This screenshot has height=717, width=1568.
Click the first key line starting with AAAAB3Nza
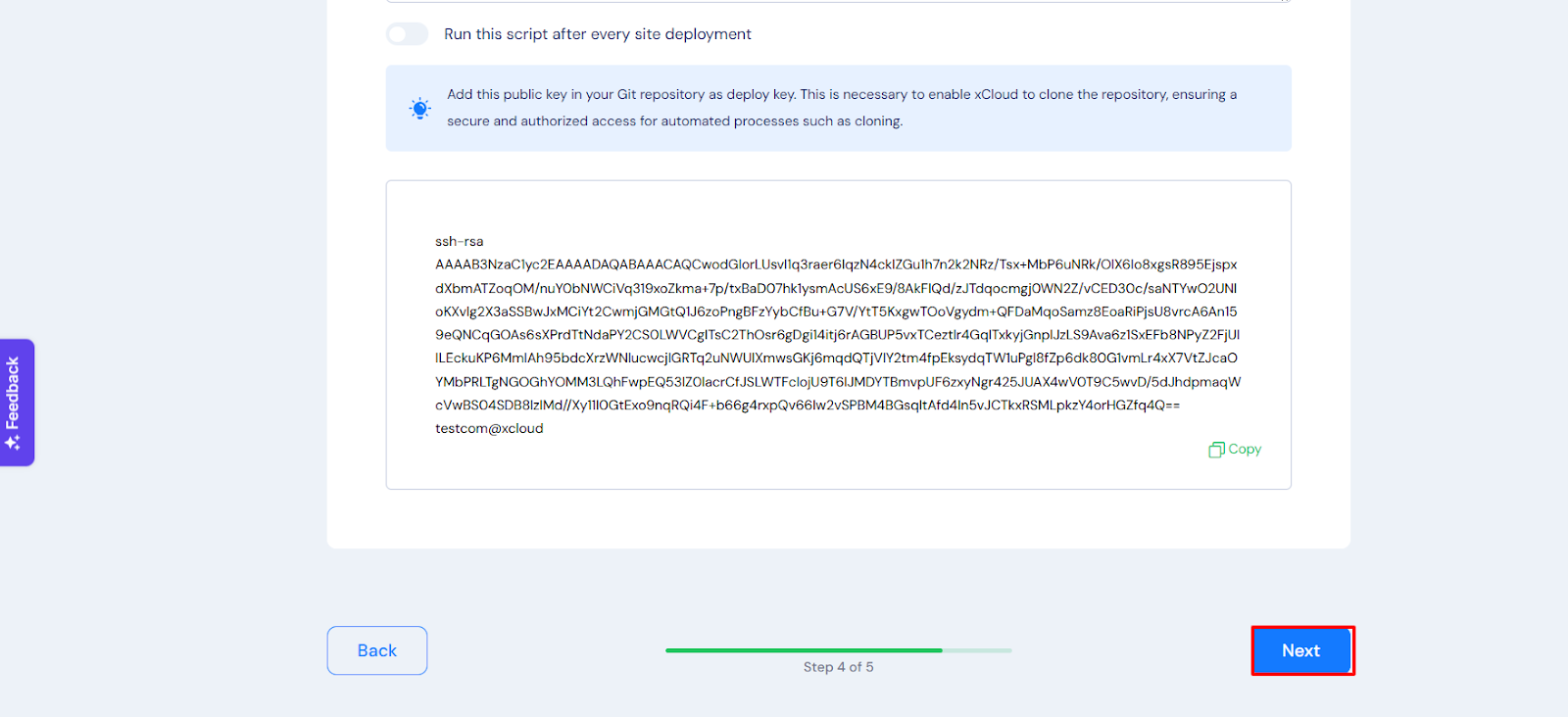click(x=835, y=264)
